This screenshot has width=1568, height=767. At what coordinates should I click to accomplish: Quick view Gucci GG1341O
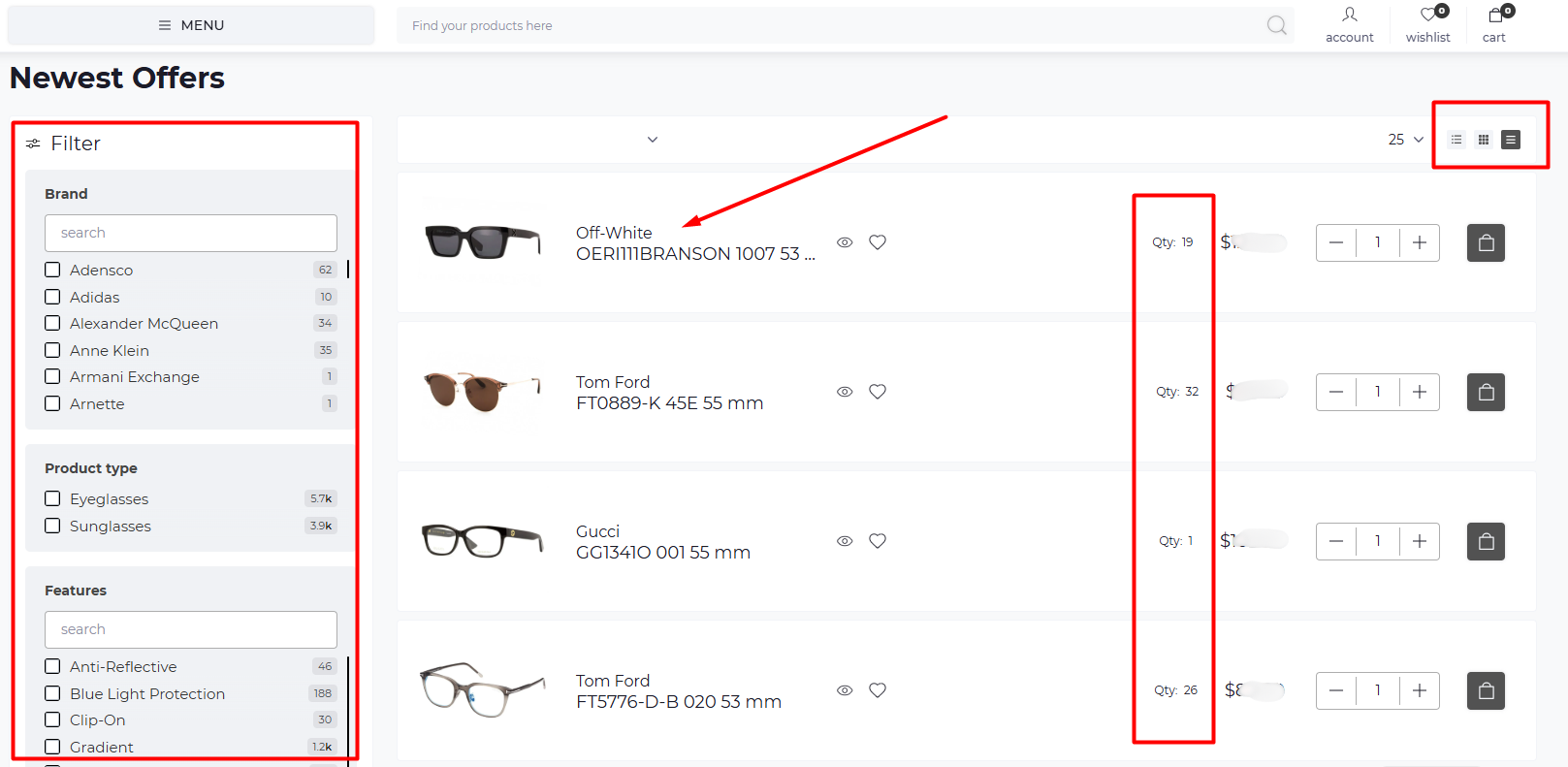[x=845, y=541]
